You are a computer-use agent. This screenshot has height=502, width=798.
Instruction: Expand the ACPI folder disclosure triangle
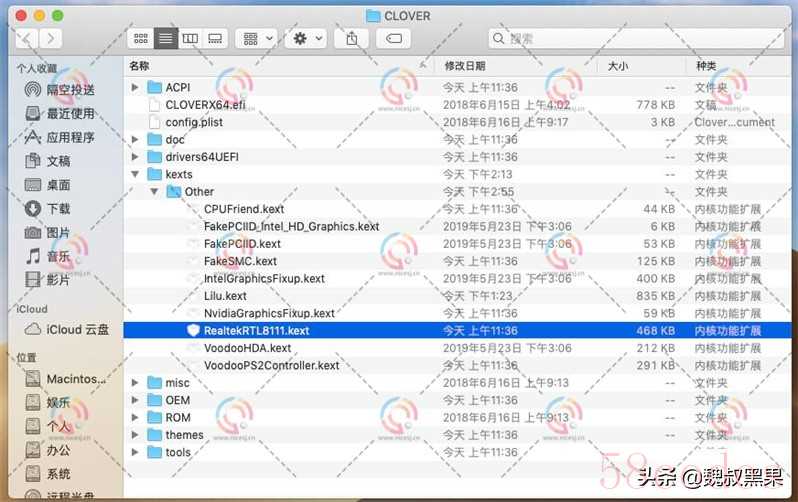coord(135,87)
